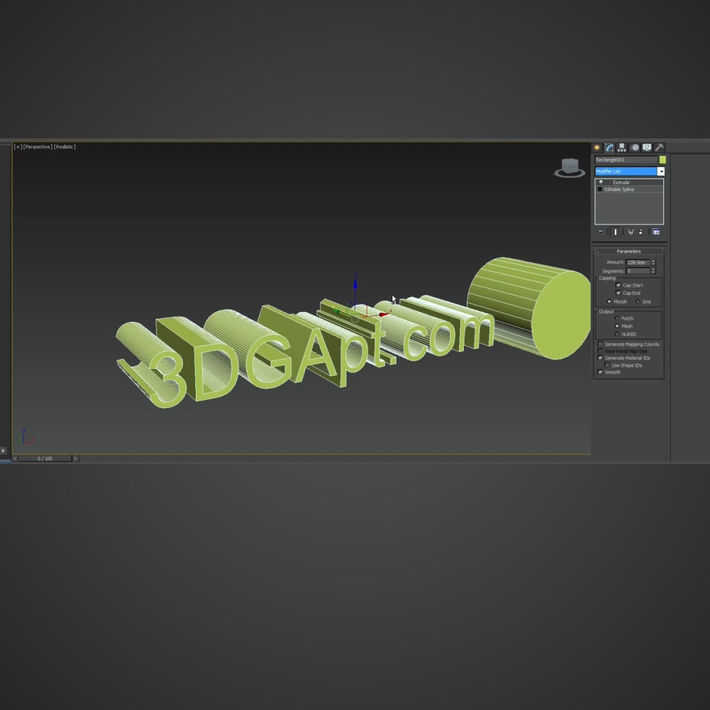
Task: Open the Modify command panel tab
Action: (609, 148)
